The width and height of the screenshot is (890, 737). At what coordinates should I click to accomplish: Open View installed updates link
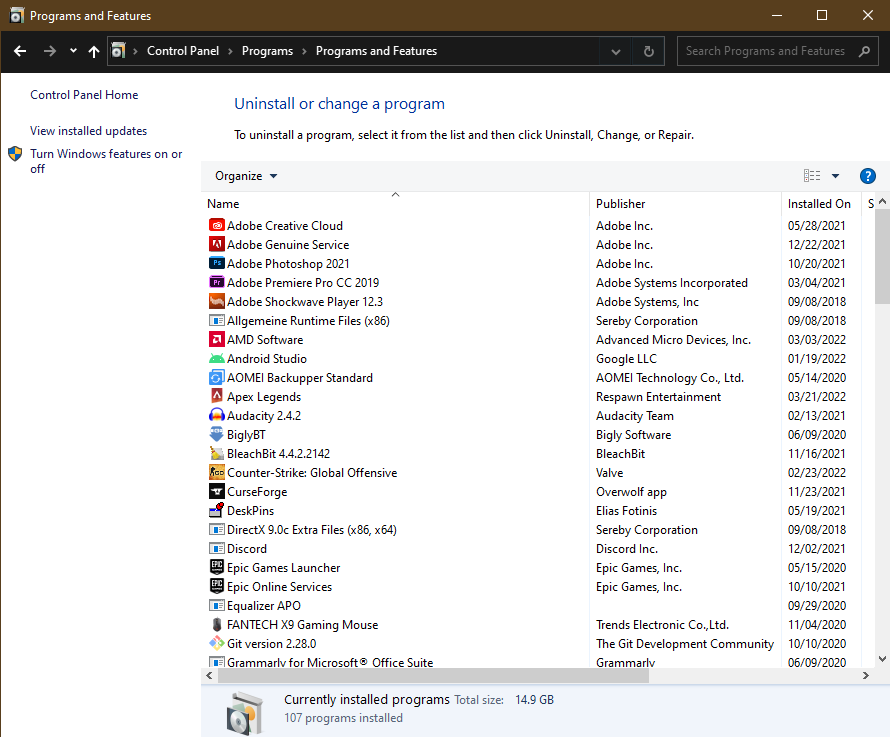(x=89, y=131)
